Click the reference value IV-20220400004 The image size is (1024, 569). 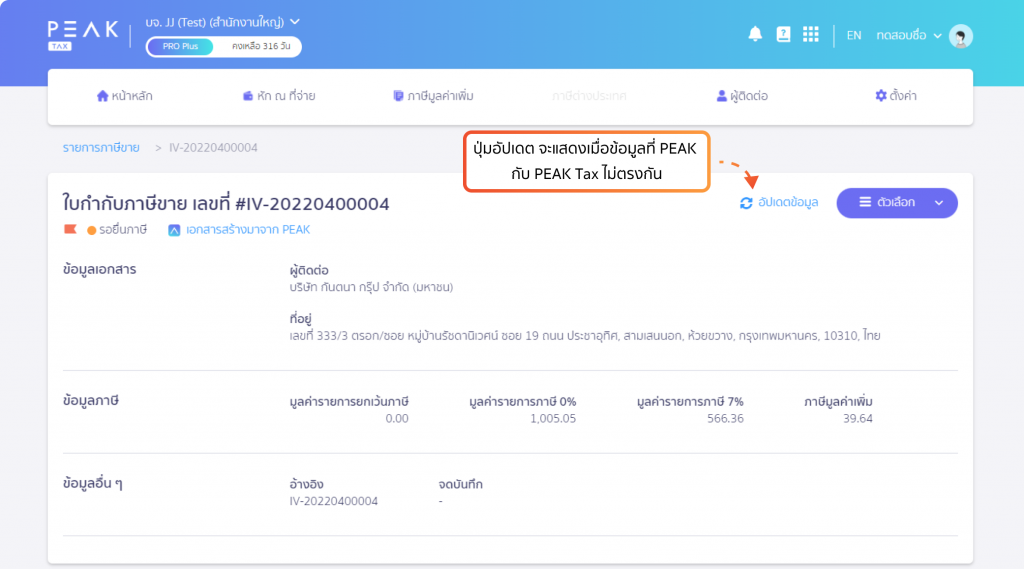[x=334, y=502]
